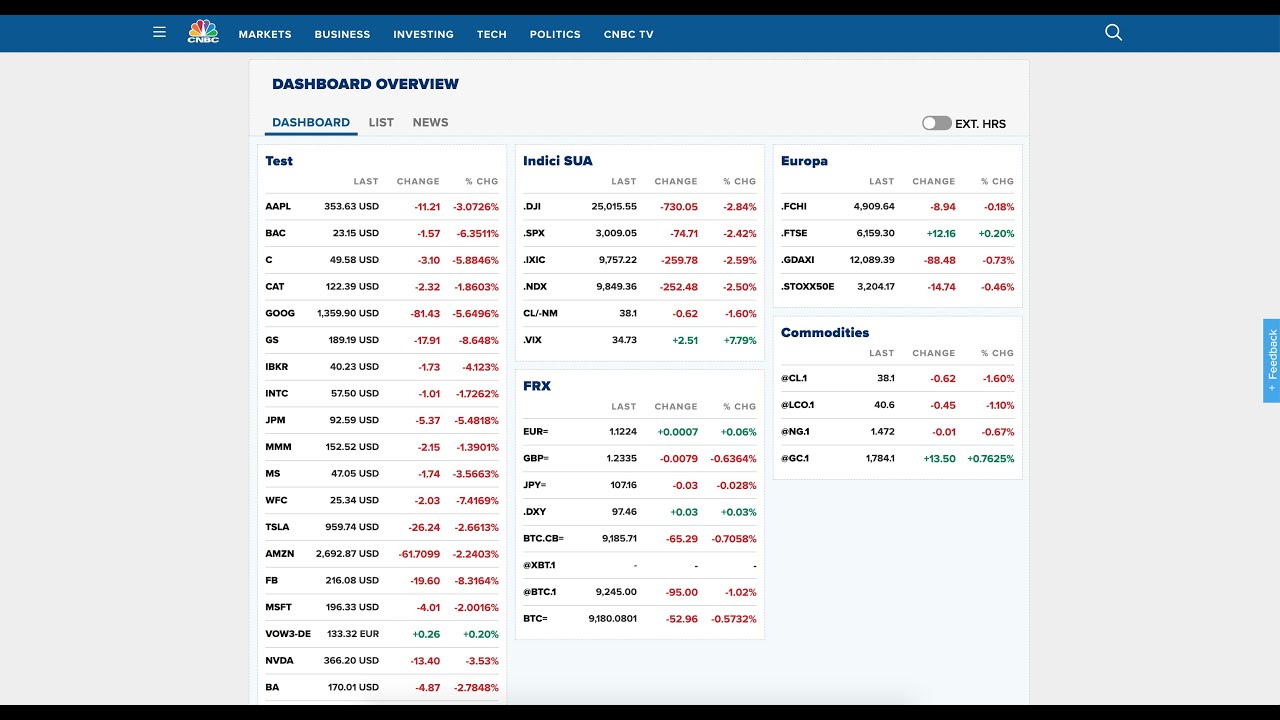Click the .VIX +7.79% change value

(x=740, y=340)
